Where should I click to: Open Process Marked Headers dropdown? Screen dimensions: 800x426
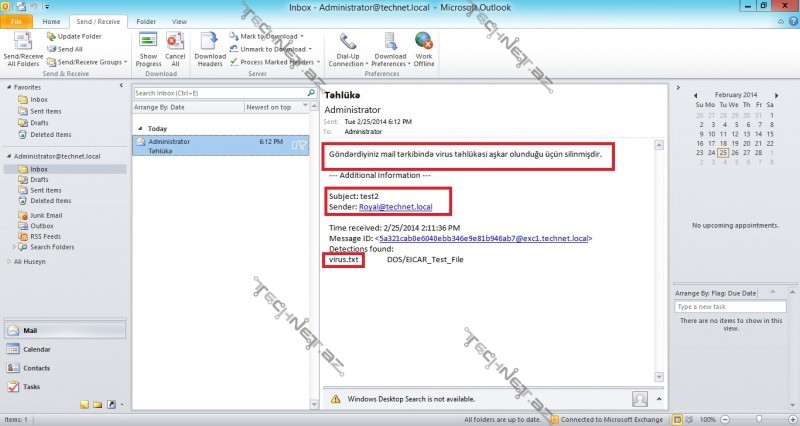(274, 62)
